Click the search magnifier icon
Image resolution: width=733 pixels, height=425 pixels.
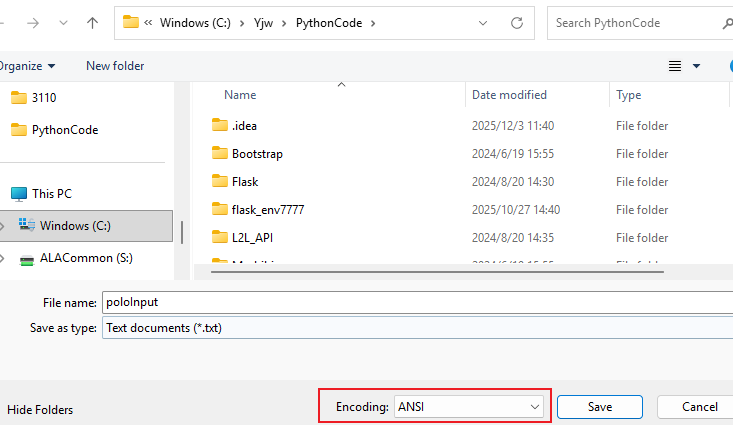(727, 22)
